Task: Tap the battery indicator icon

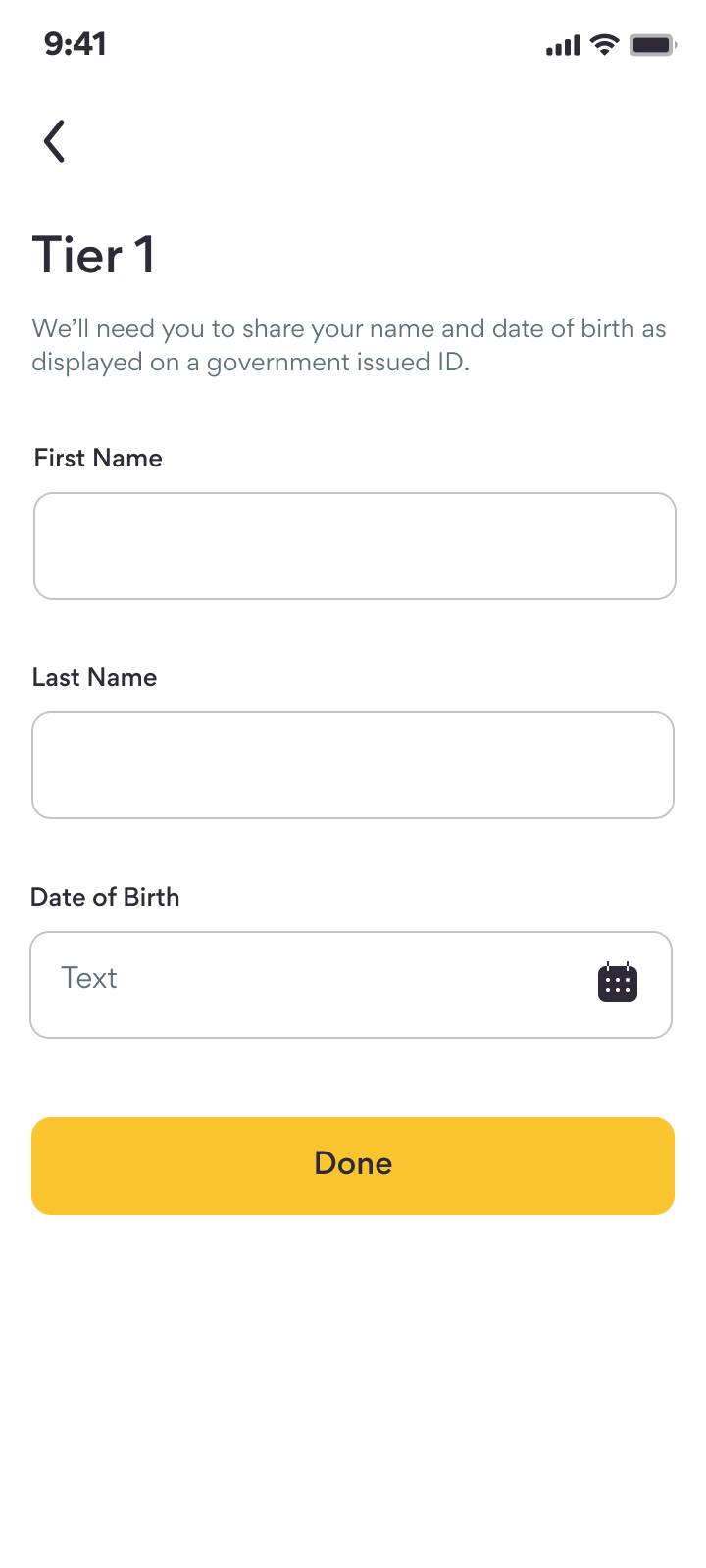Action: 652,45
